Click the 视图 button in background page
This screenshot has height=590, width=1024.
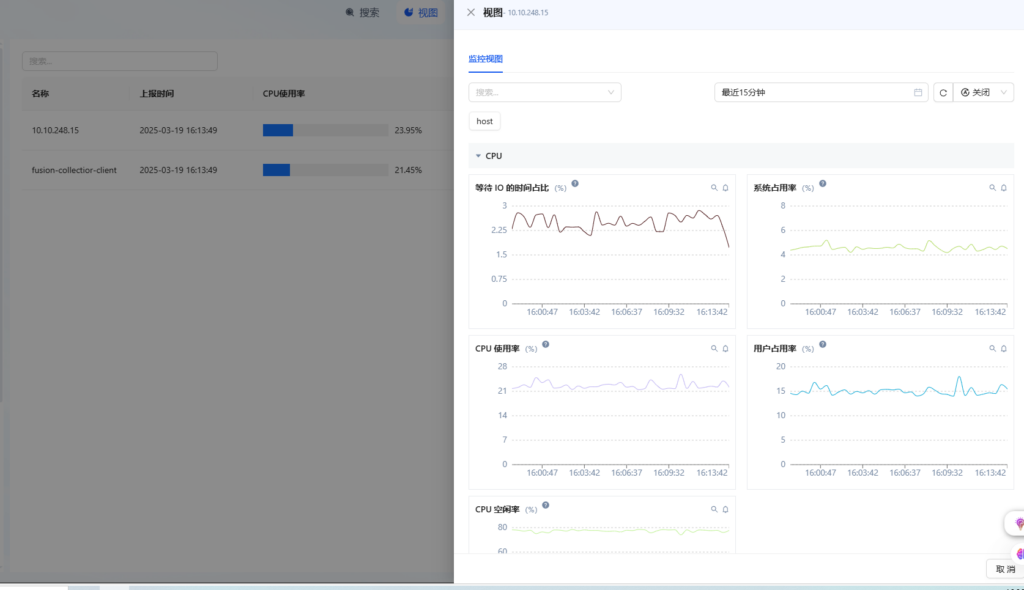(x=421, y=12)
